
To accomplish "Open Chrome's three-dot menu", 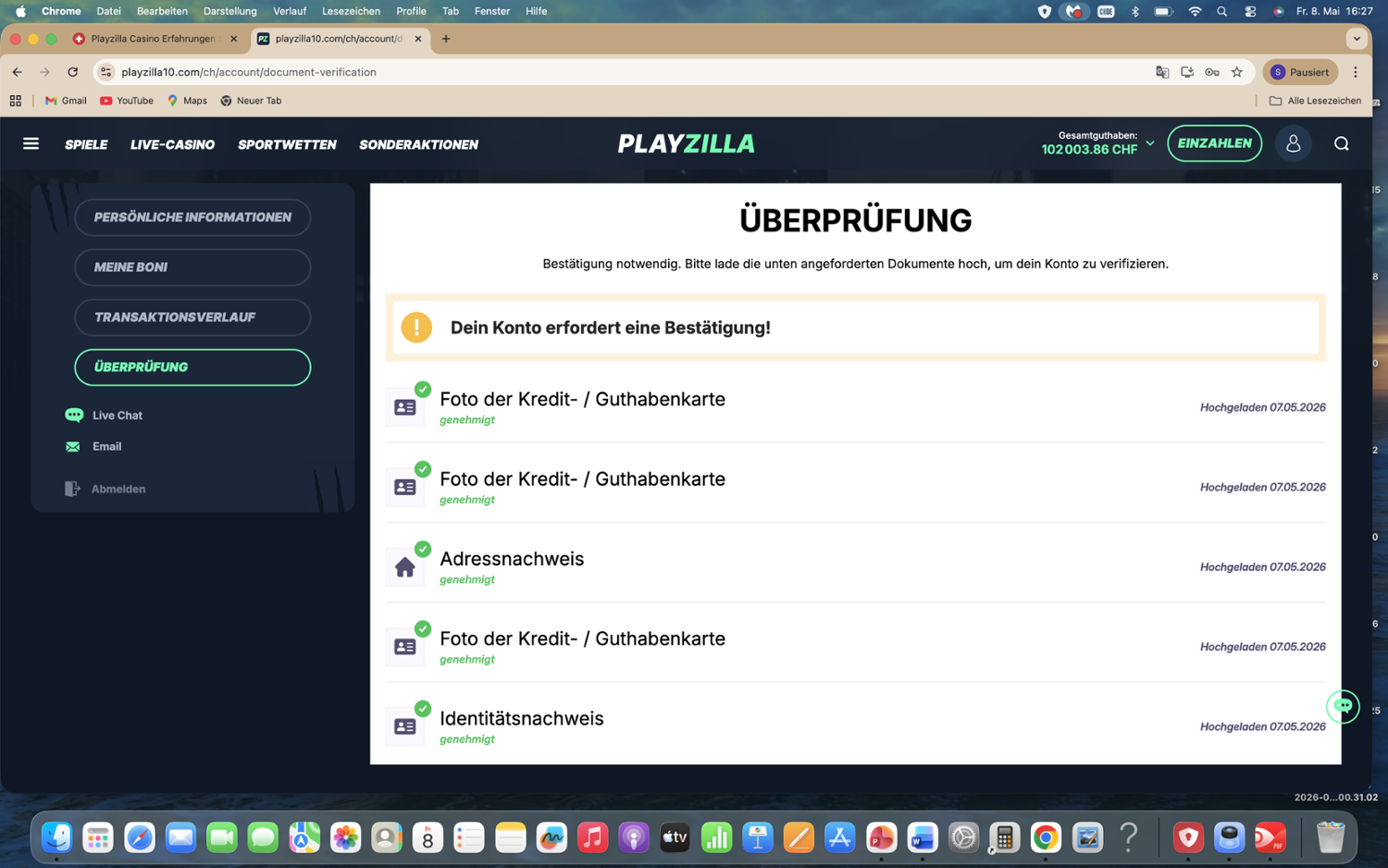I will pos(1356,72).
